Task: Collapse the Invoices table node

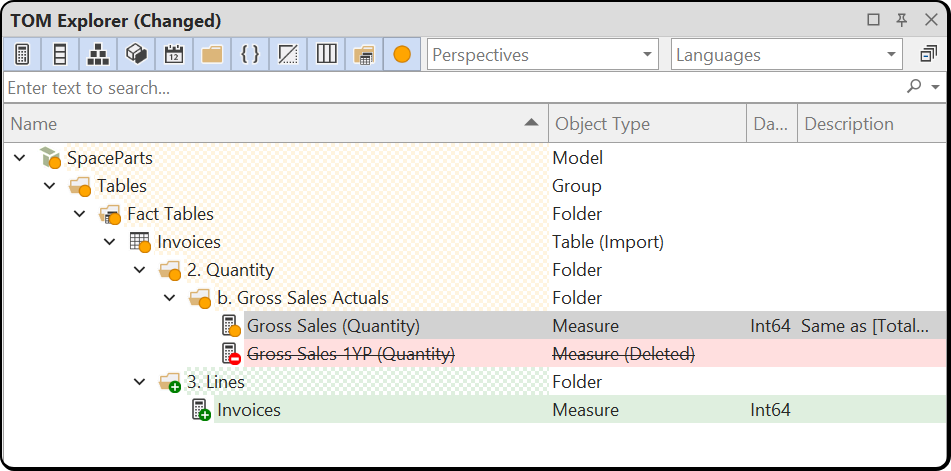Action: click(110, 242)
